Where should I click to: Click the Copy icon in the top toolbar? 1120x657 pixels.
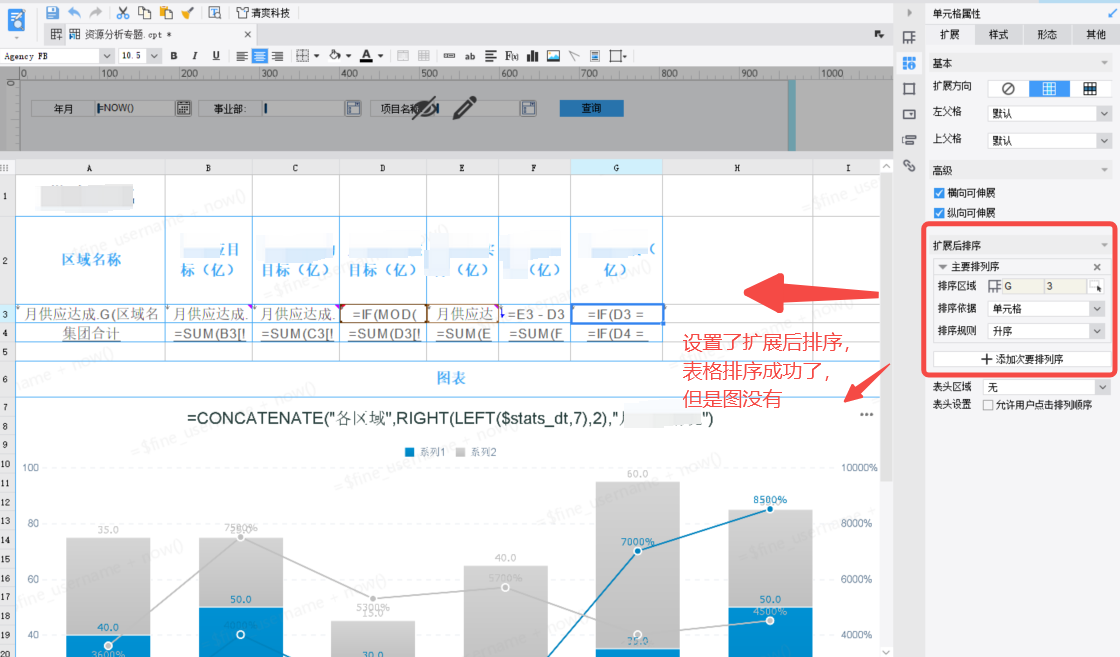144,12
